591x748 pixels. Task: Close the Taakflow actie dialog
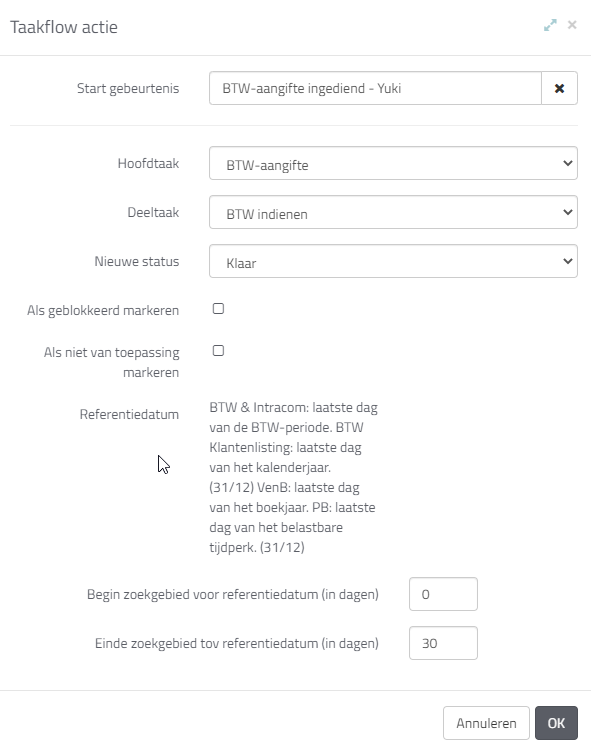(x=572, y=25)
